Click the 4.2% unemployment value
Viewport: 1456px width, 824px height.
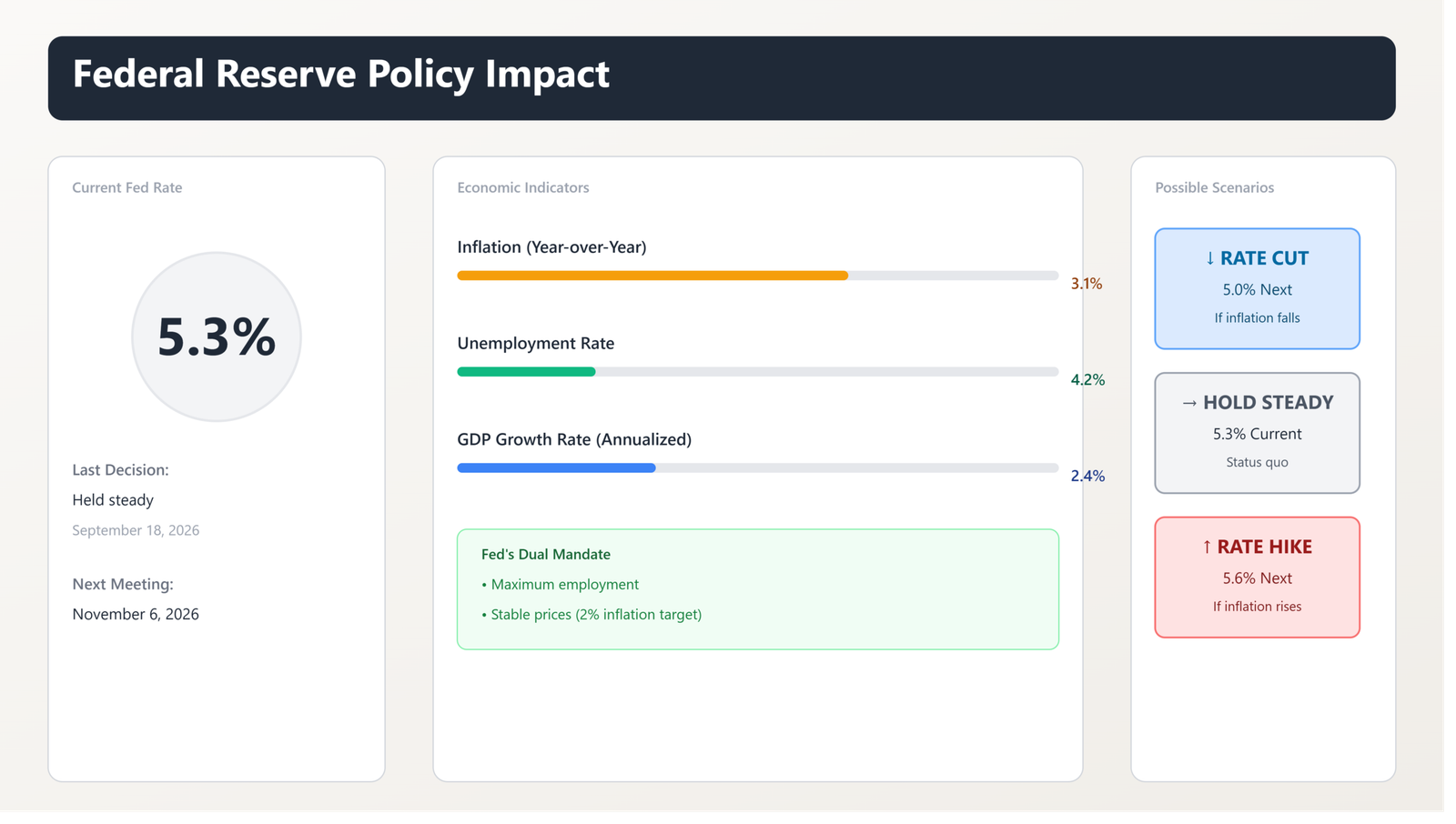pyautogui.click(x=1087, y=380)
